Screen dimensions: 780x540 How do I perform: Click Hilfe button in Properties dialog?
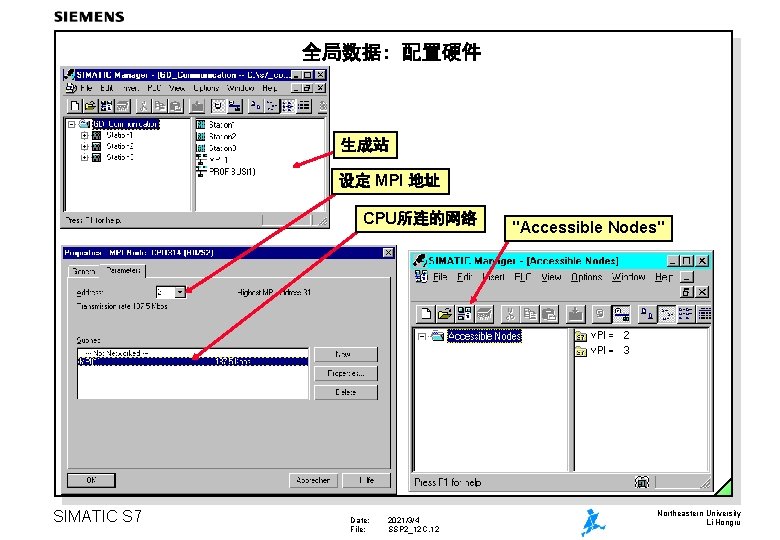(367, 480)
